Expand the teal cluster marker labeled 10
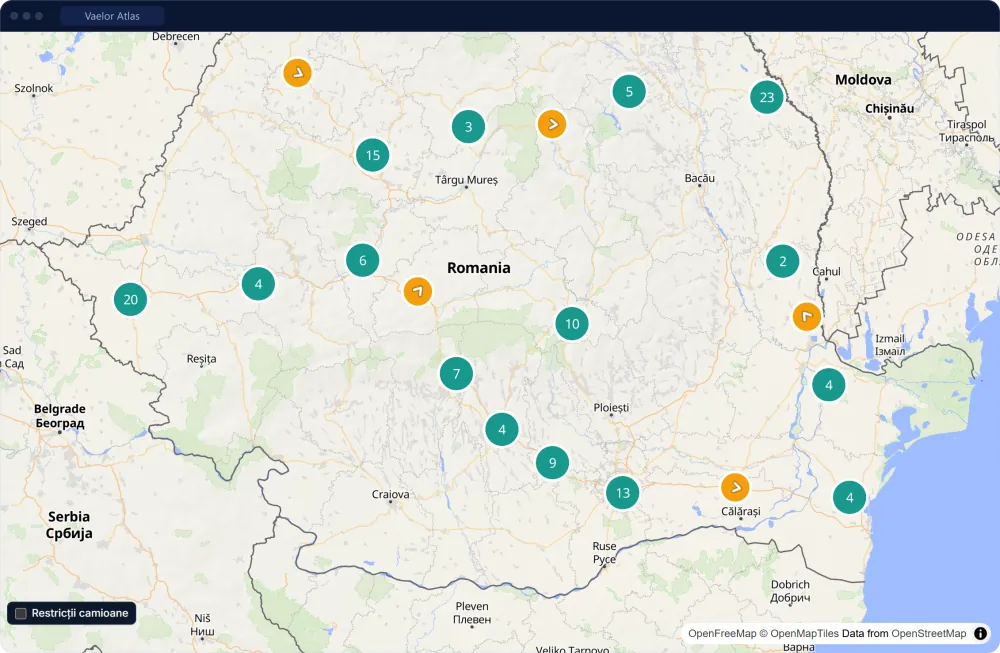Image resolution: width=1000 pixels, height=653 pixels. [572, 324]
